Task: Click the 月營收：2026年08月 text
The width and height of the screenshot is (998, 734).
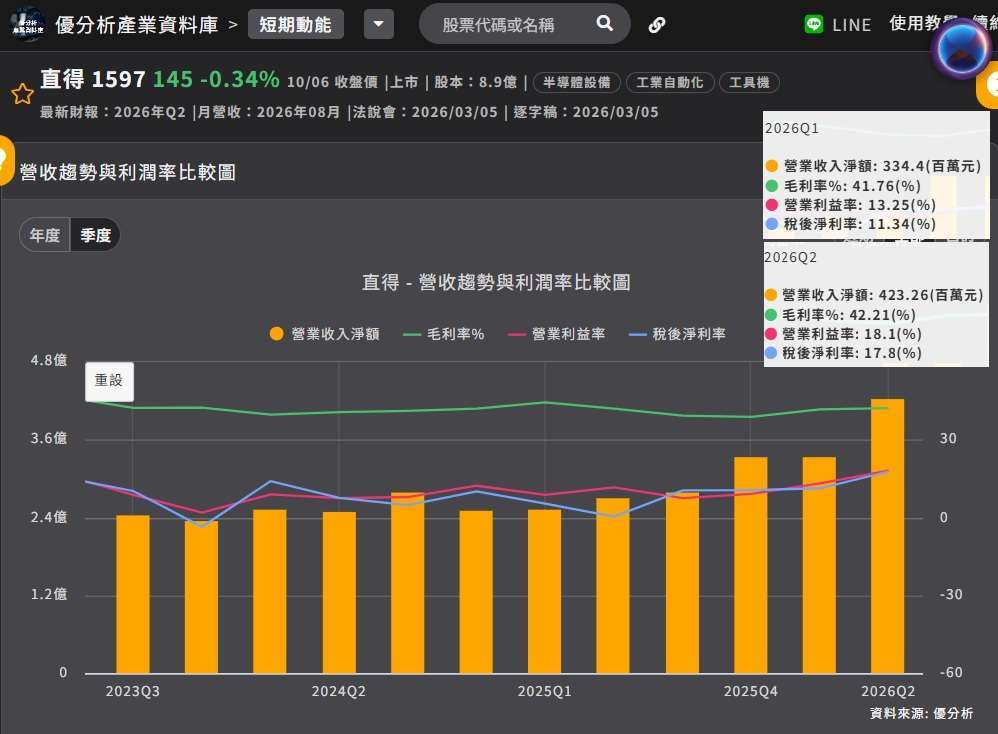Action: 269,112
